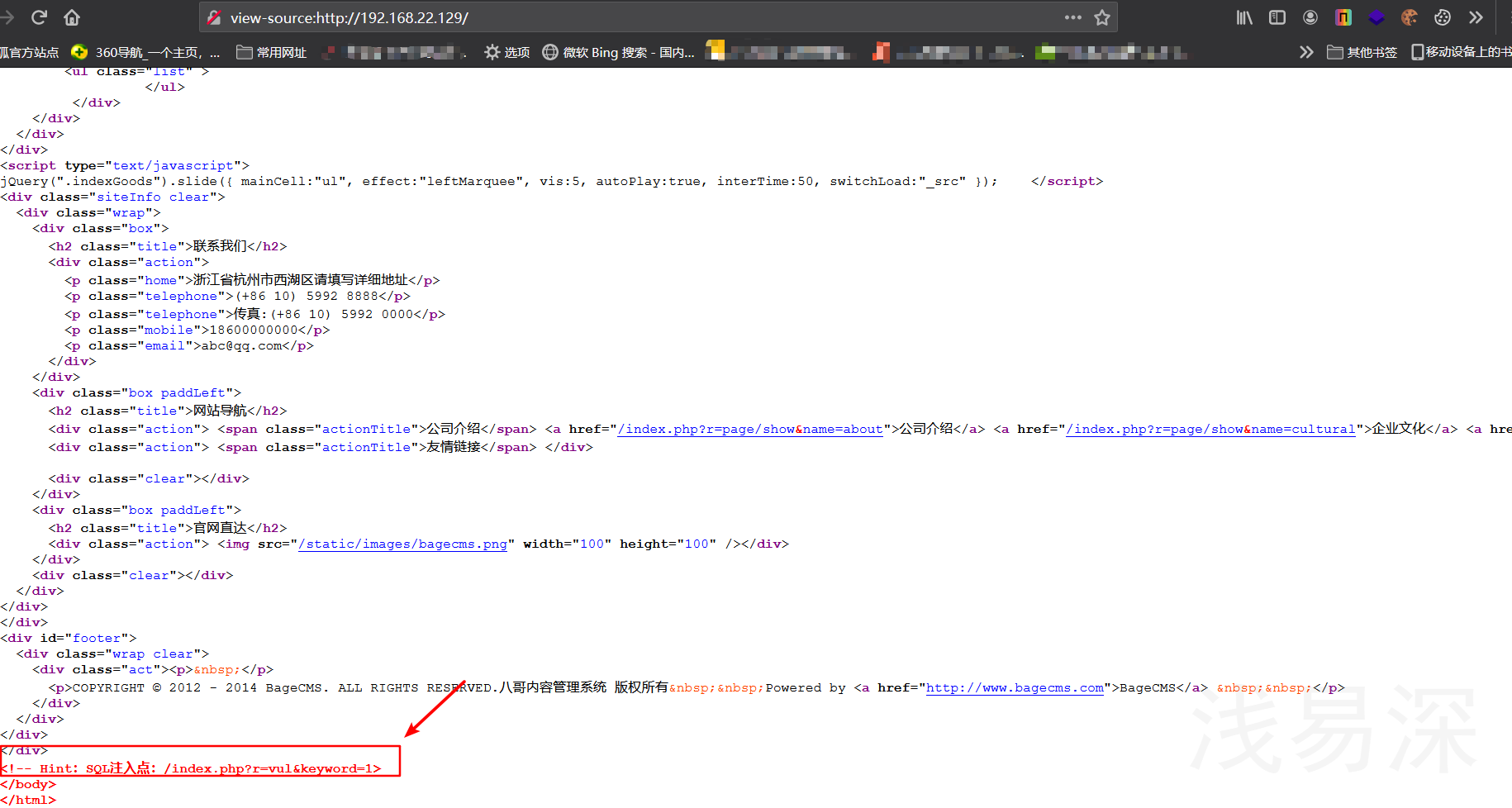Click the jQuery indexGoods slide script line
Viewport: 1512px width, 808px height.
coord(499,181)
